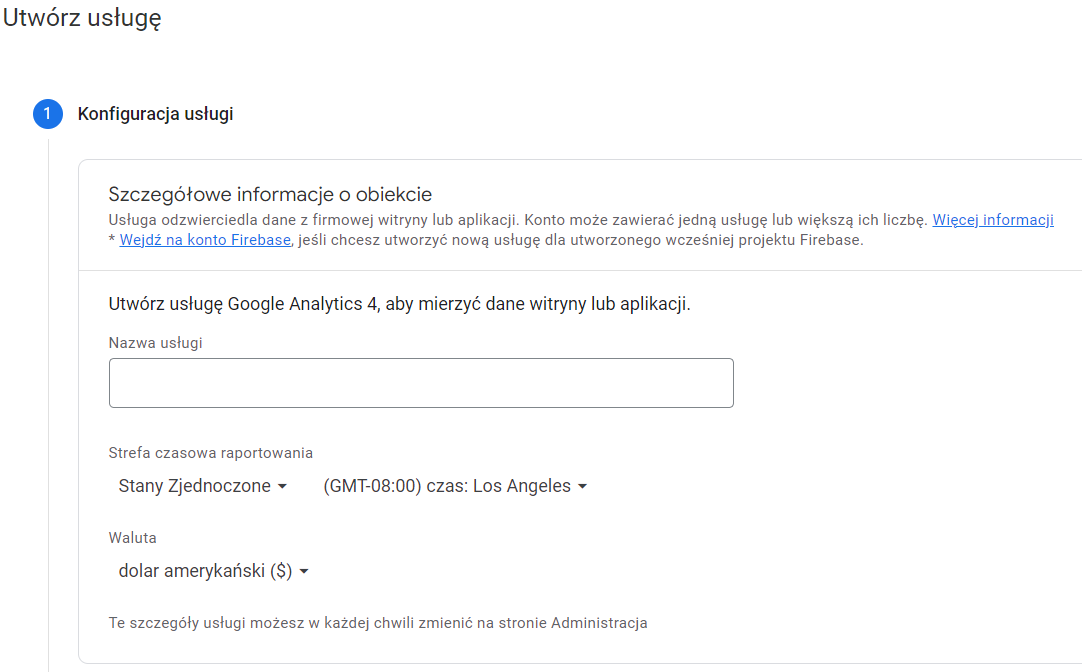Open the Więcej informacji link
1082x672 pixels.
[992, 219]
